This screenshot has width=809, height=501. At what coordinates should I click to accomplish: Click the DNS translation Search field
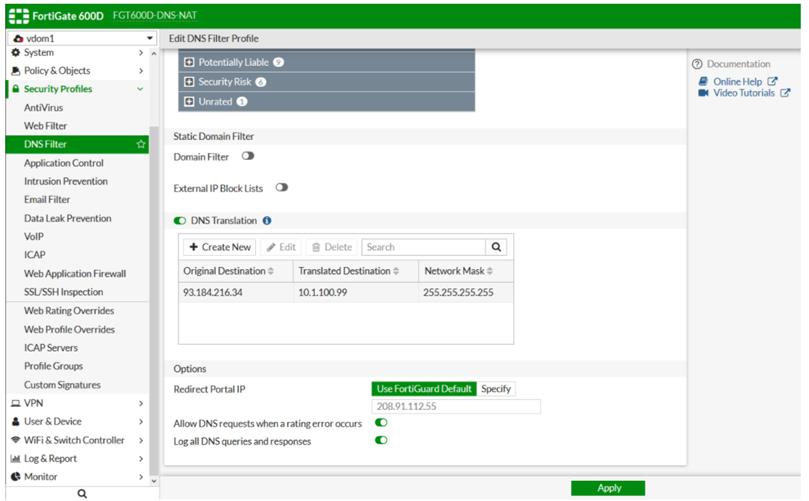[424, 247]
